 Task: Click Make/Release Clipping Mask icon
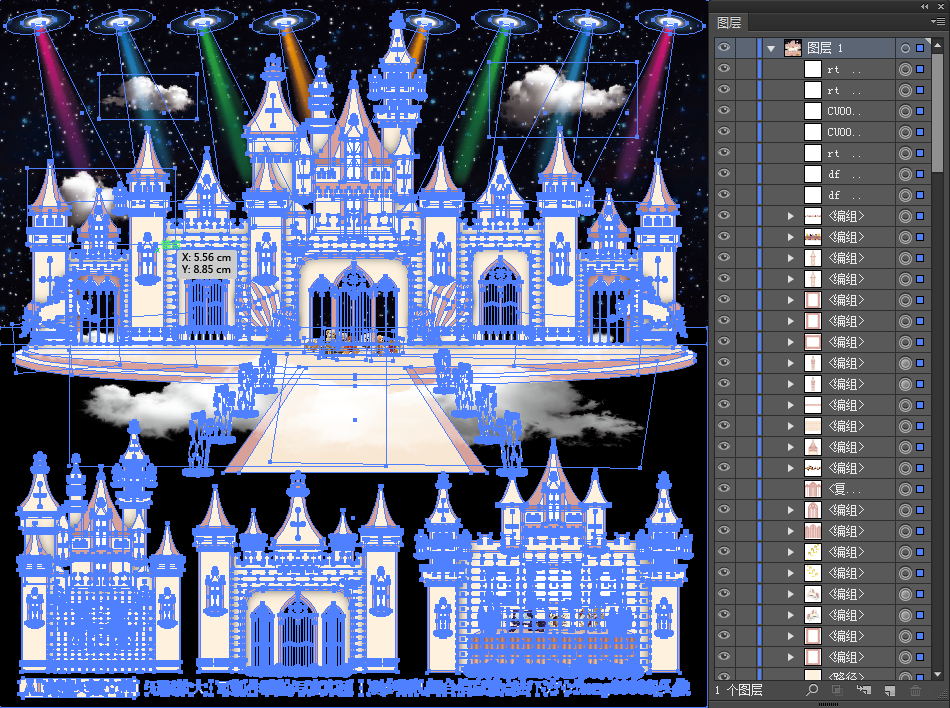pos(837,690)
